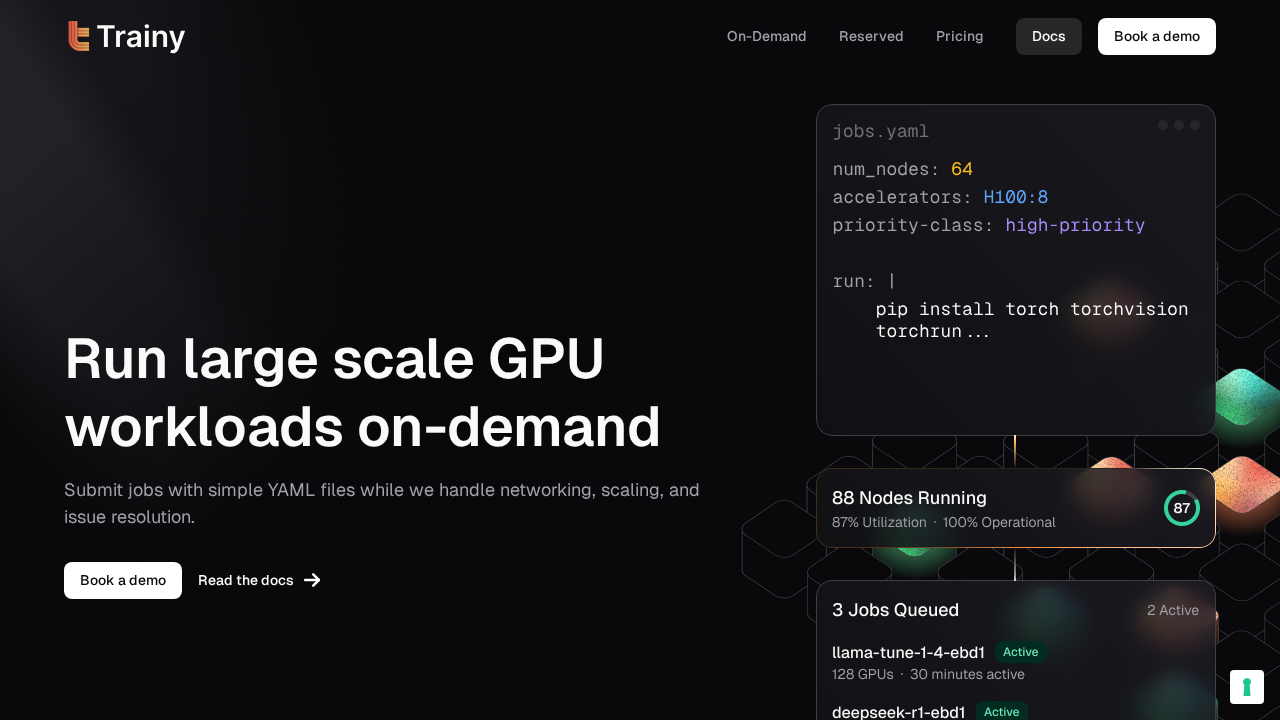
Task: Open the On-Demand menu item
Action: (x=766, y=36)
